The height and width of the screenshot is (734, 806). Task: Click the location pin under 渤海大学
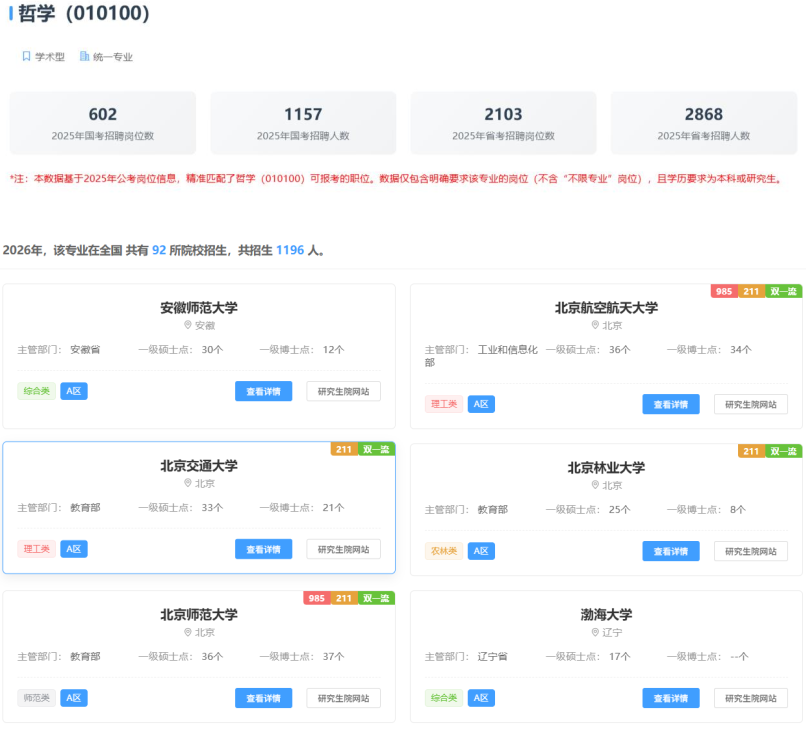pyautogui.click(x=595, y=632)
